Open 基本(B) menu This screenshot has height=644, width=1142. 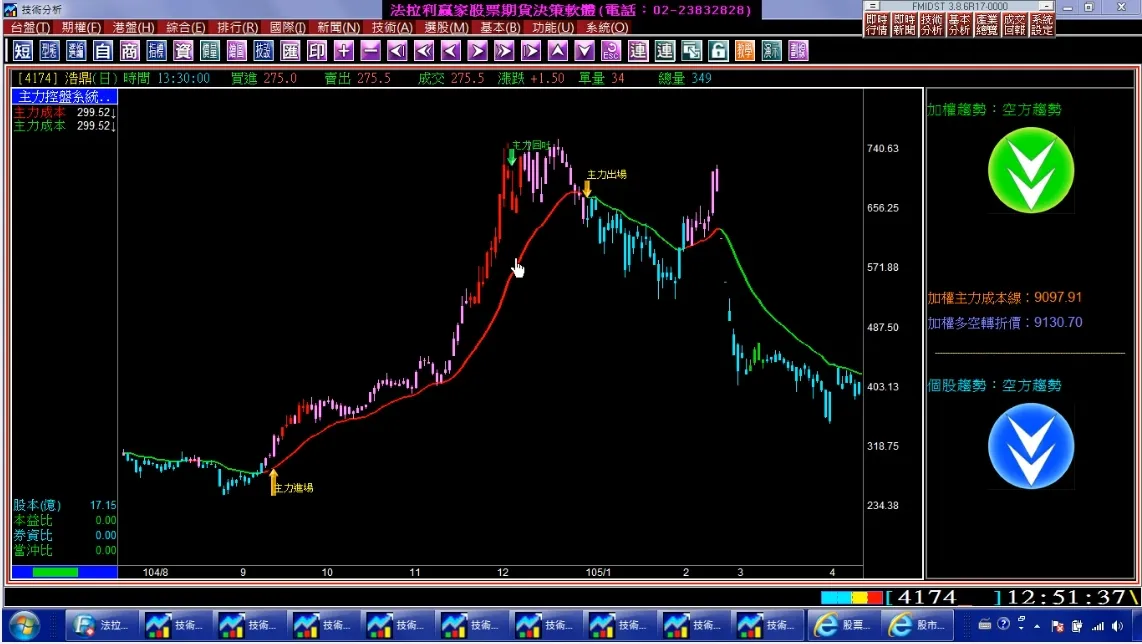(x=500, y=28)
